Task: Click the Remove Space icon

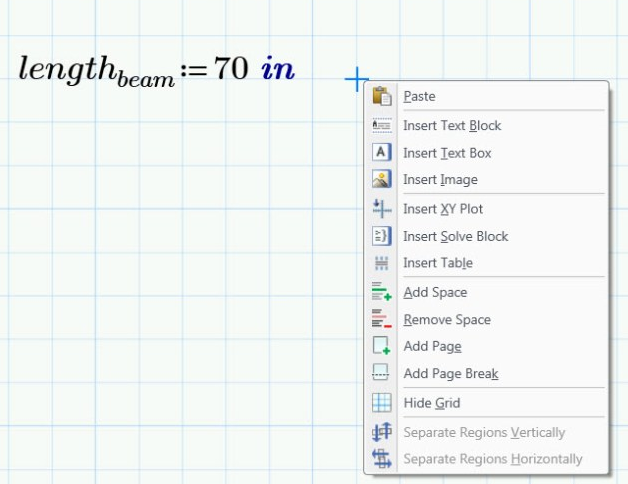Action: (x=381, y=320)
